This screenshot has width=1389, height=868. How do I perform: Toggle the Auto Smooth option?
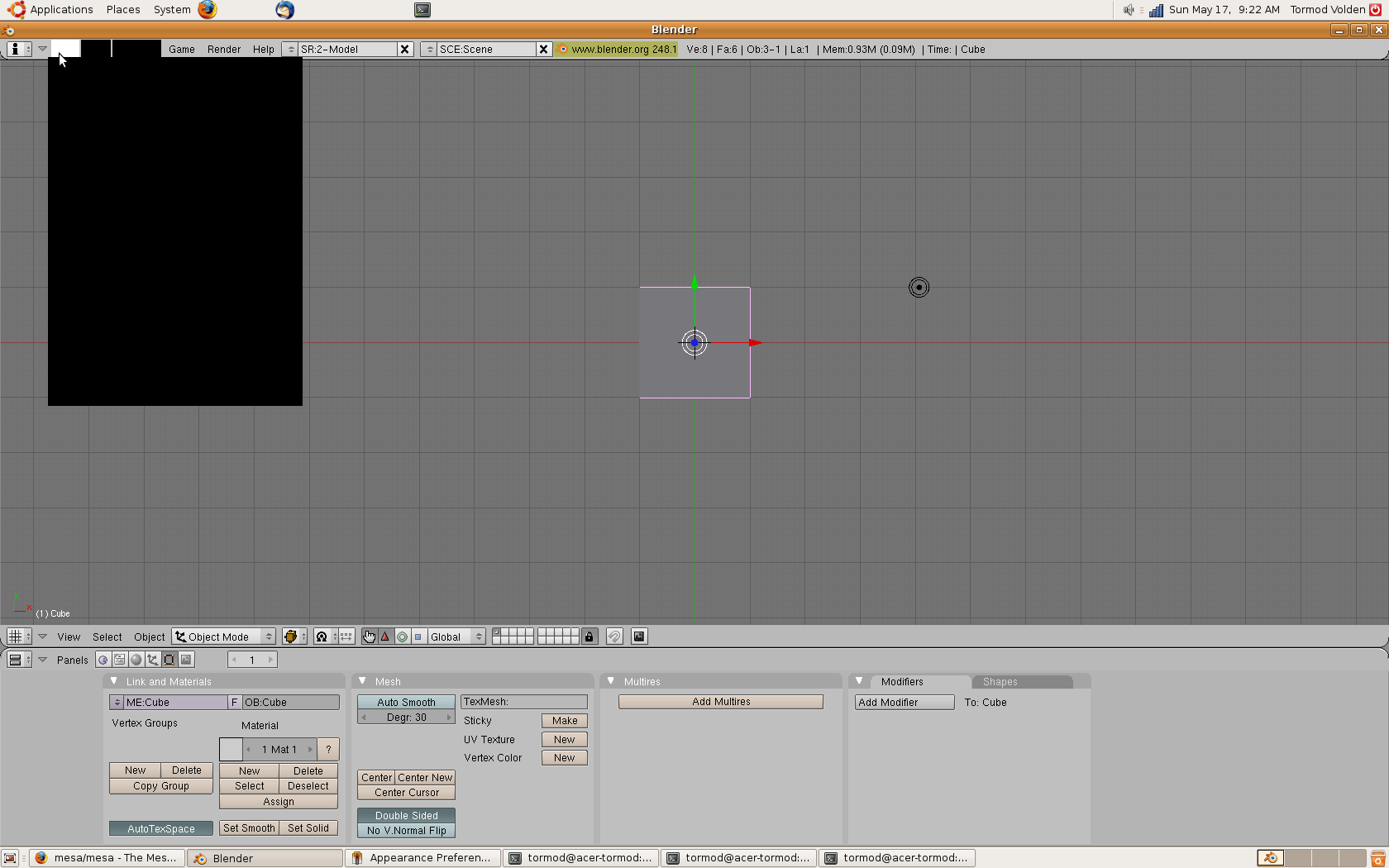tap(406, 702)
